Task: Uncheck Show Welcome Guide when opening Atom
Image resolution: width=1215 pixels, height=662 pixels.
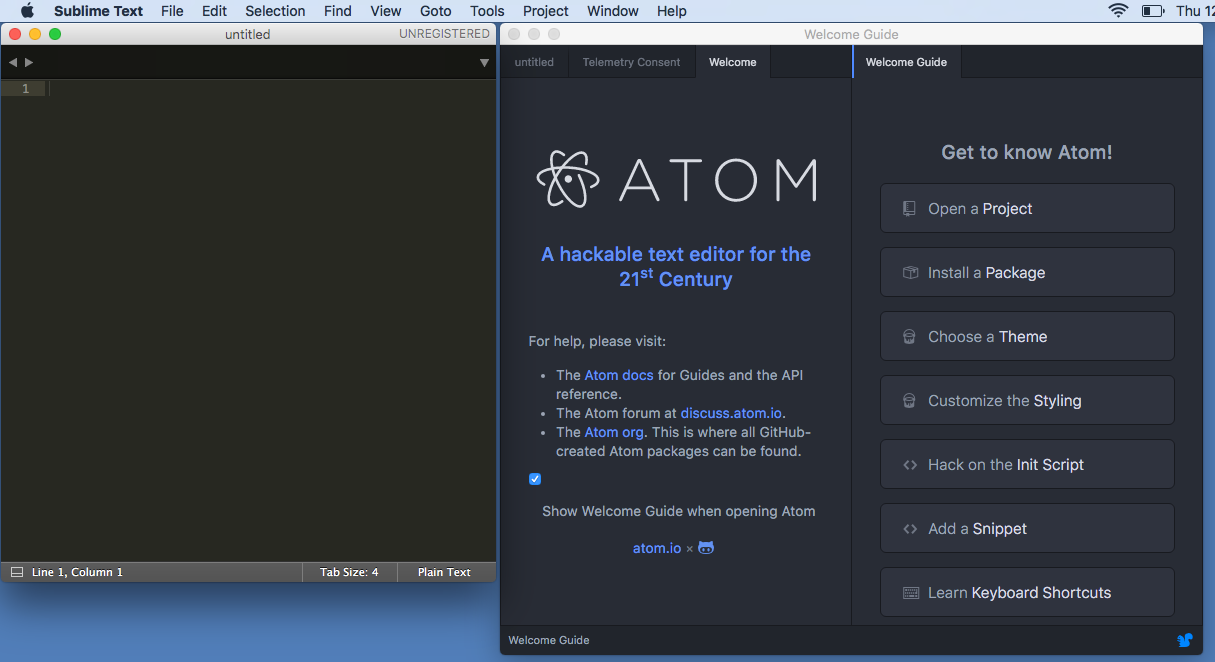Action: tap(535, 479)
